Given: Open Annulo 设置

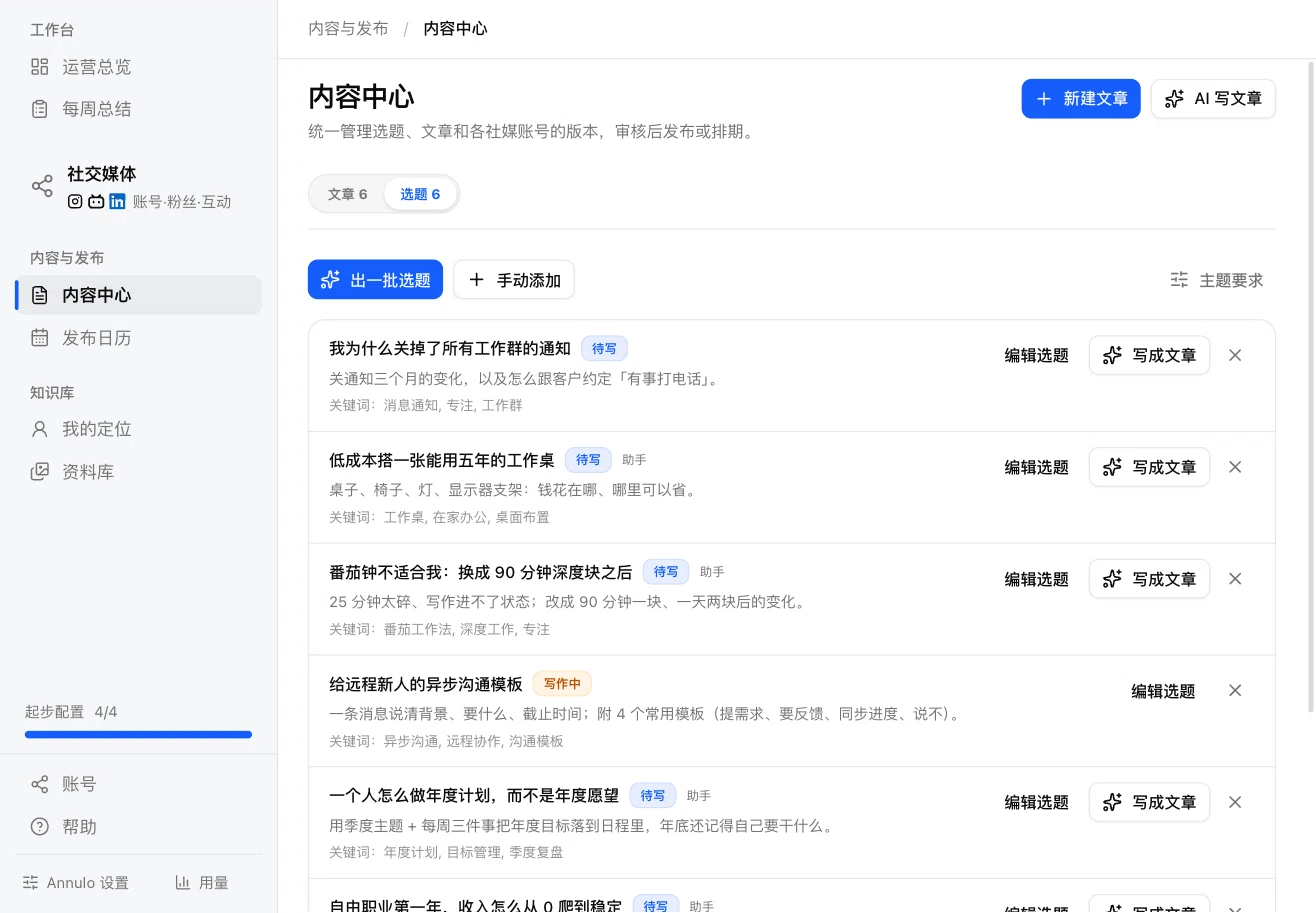Looking at the screenshot, I should pos(76,883).
